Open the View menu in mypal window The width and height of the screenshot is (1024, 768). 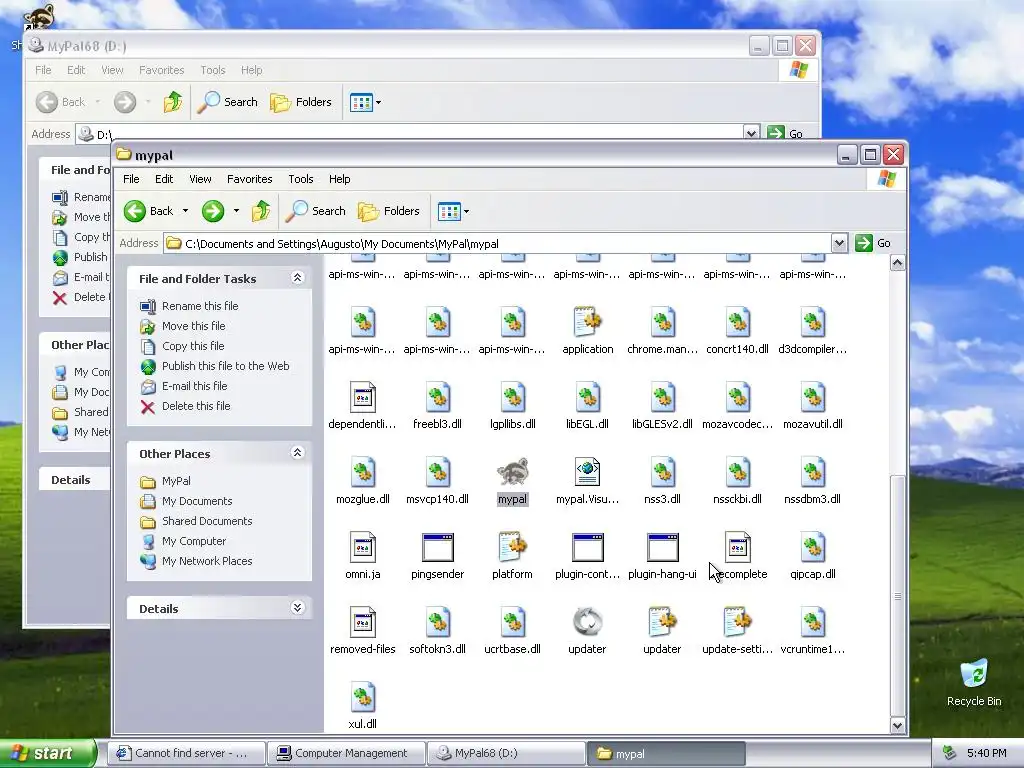200,179
